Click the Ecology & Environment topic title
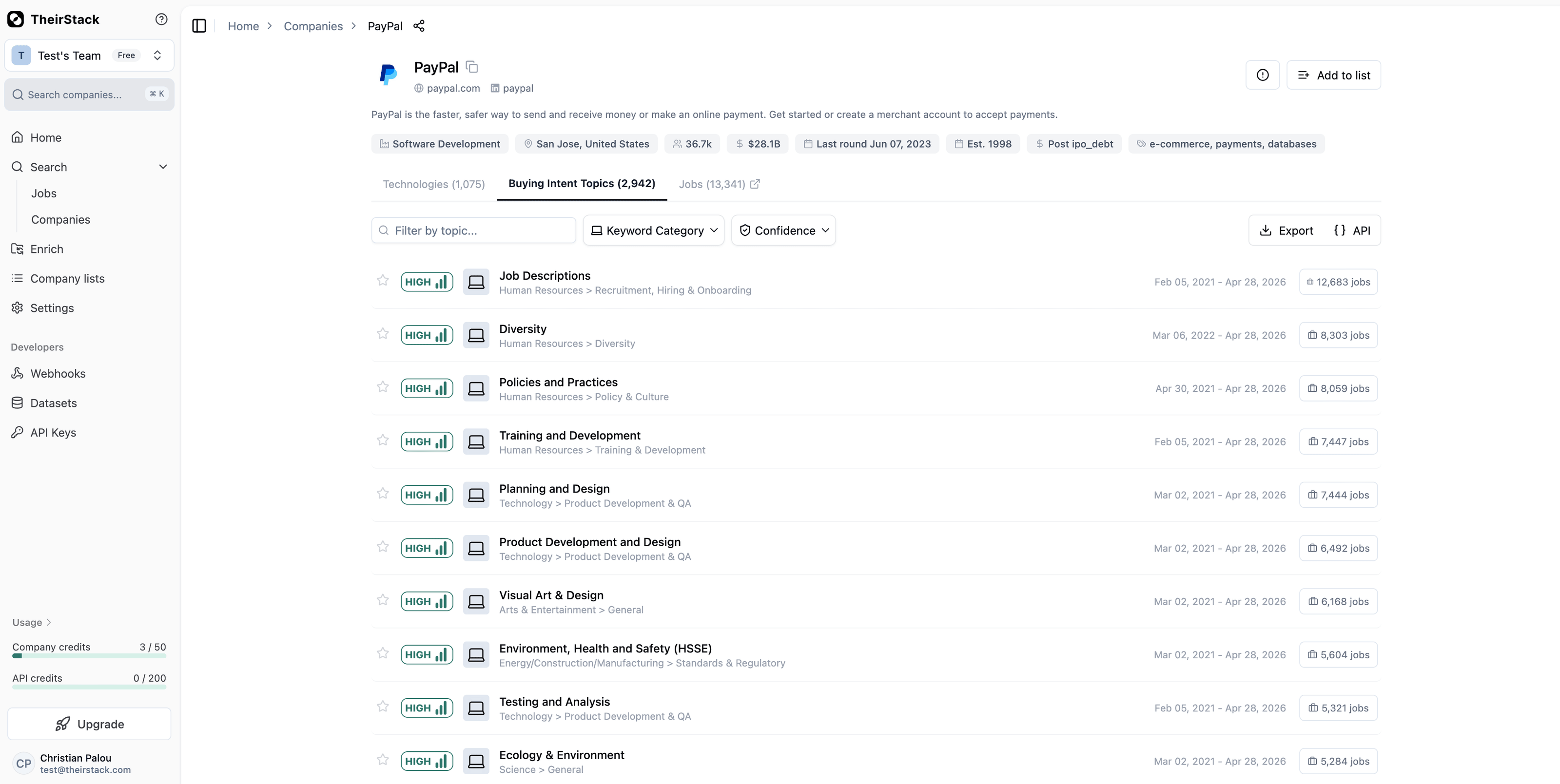The image size is (1560, 784). click(562, 755)
